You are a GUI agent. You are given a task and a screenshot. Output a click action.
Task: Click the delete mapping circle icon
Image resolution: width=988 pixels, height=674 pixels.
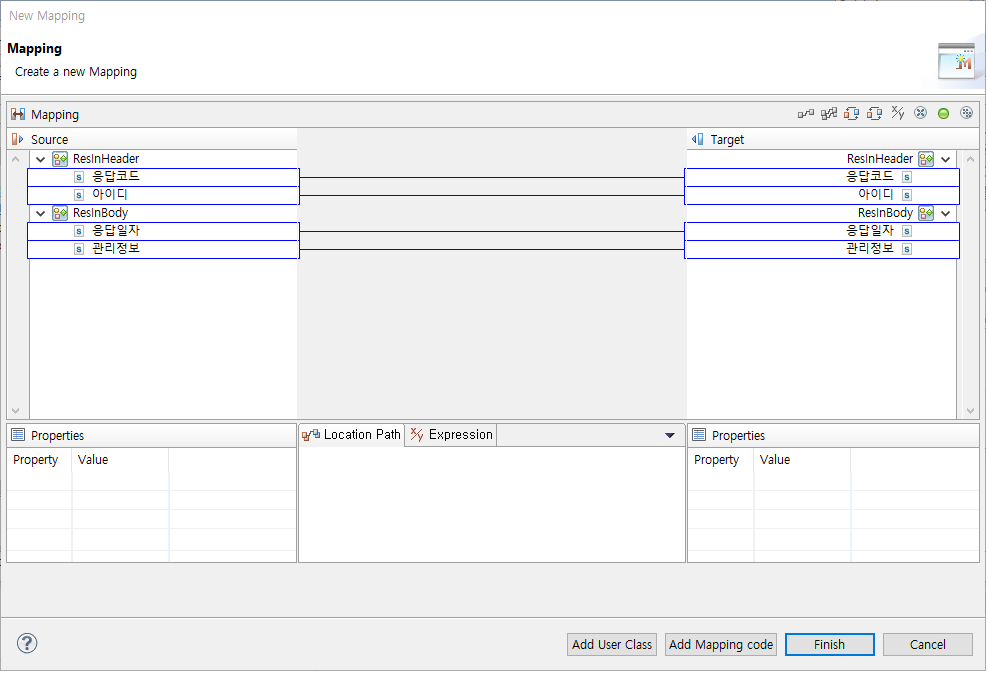coord(920,113)
